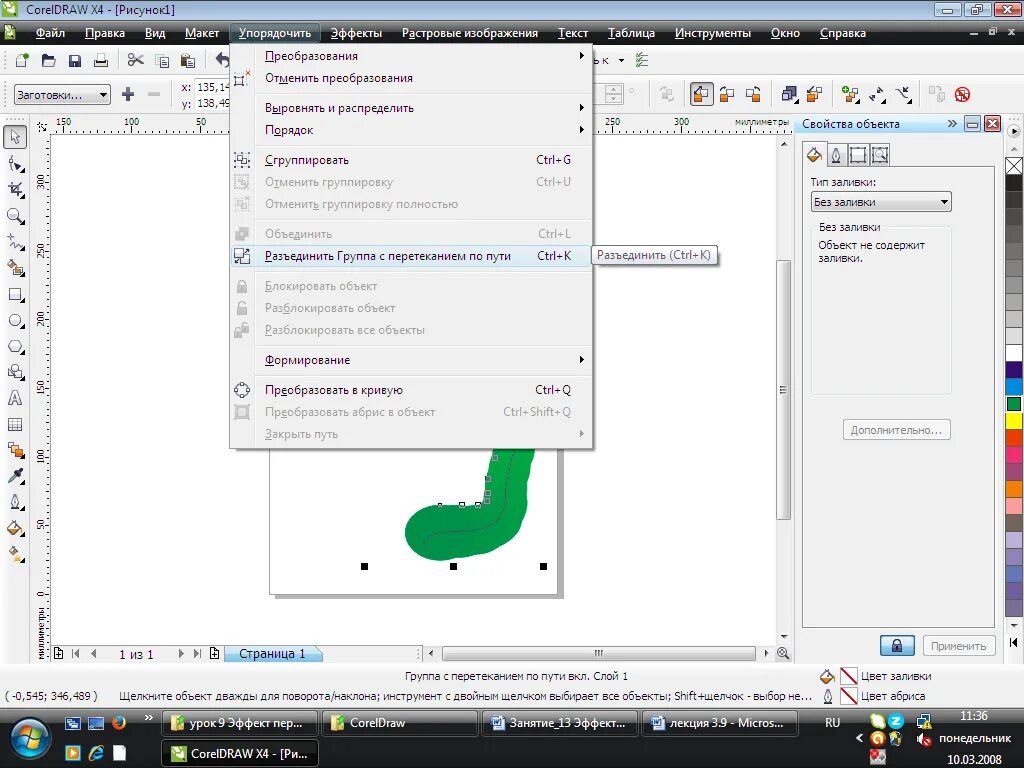1024x768 pixels.
Task: Click the Paste clipboard icon
Action: [x=188, y=61]
